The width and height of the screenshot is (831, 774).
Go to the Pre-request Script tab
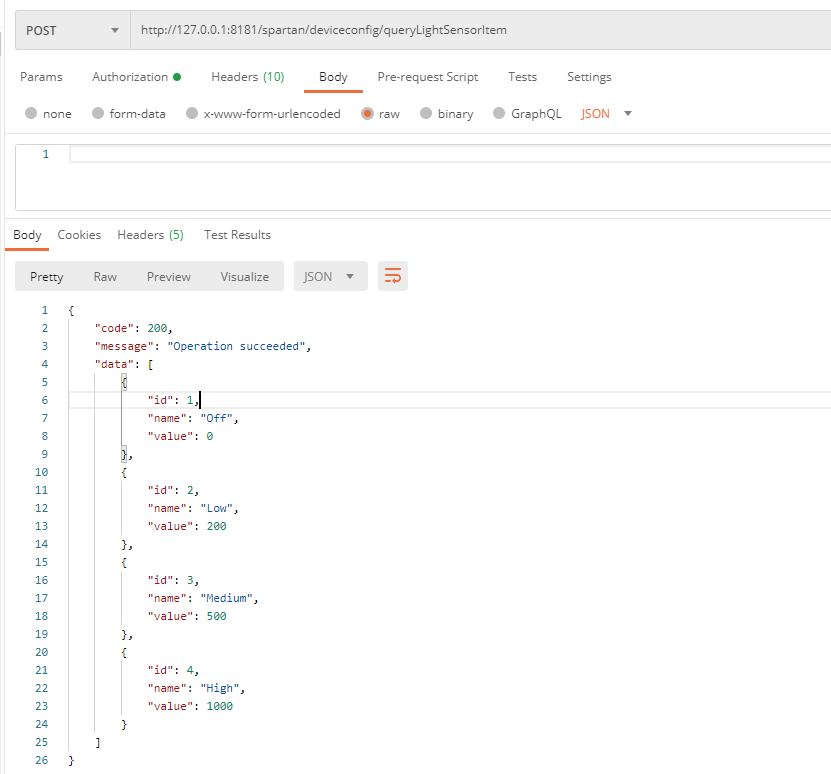click(427, 77)
